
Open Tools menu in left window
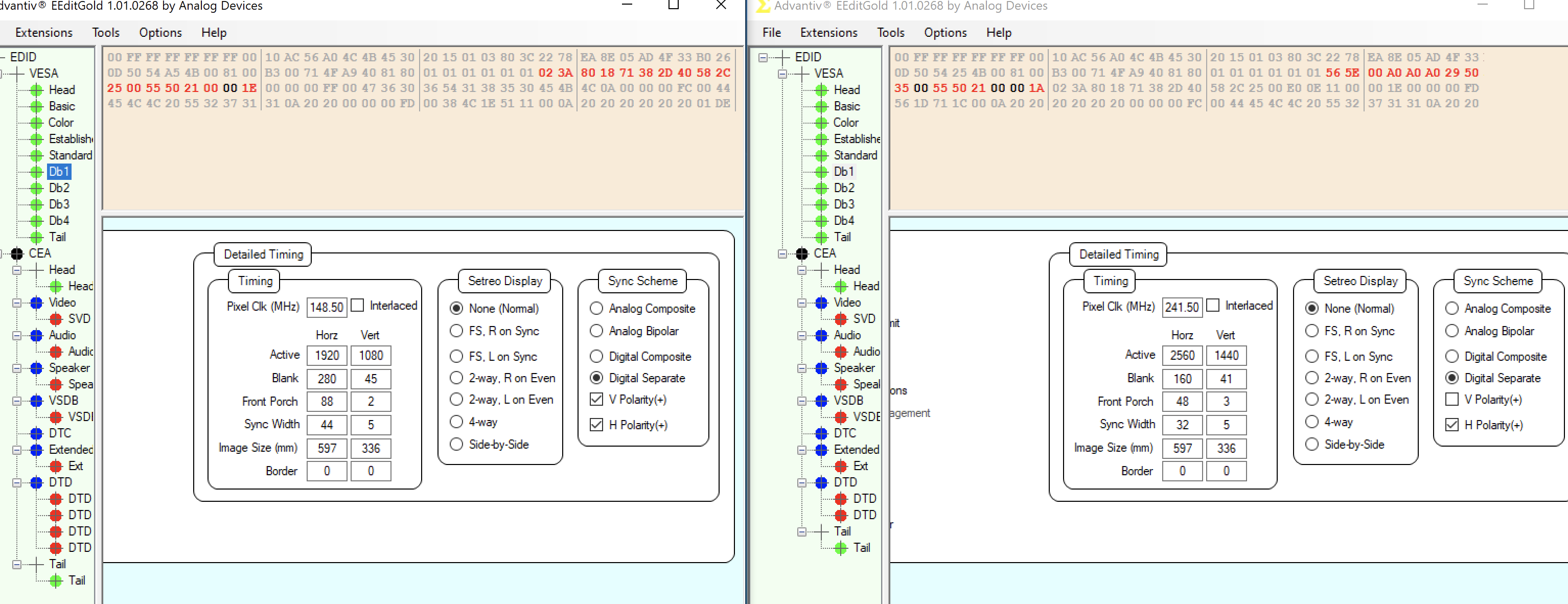pos(106,33)
